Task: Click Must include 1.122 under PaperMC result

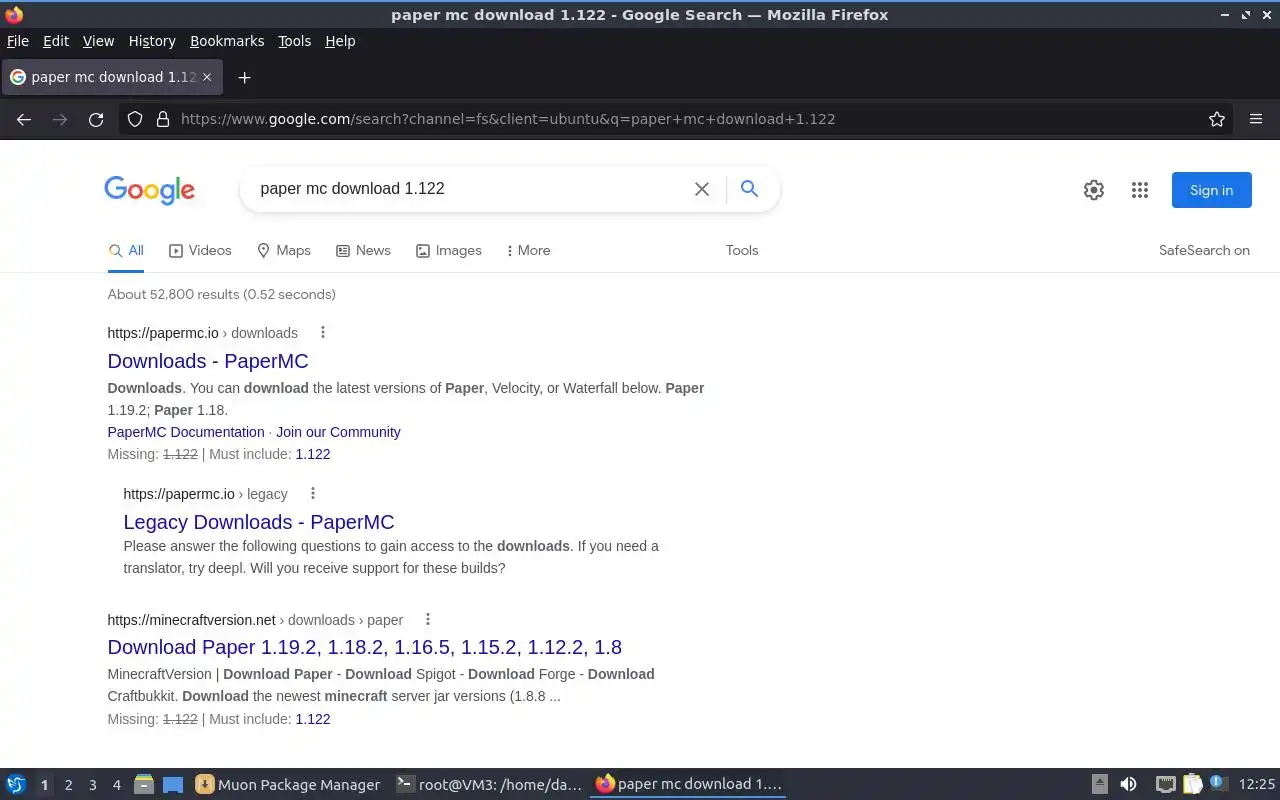Action: pyautogui.click(x=313, y=454)
